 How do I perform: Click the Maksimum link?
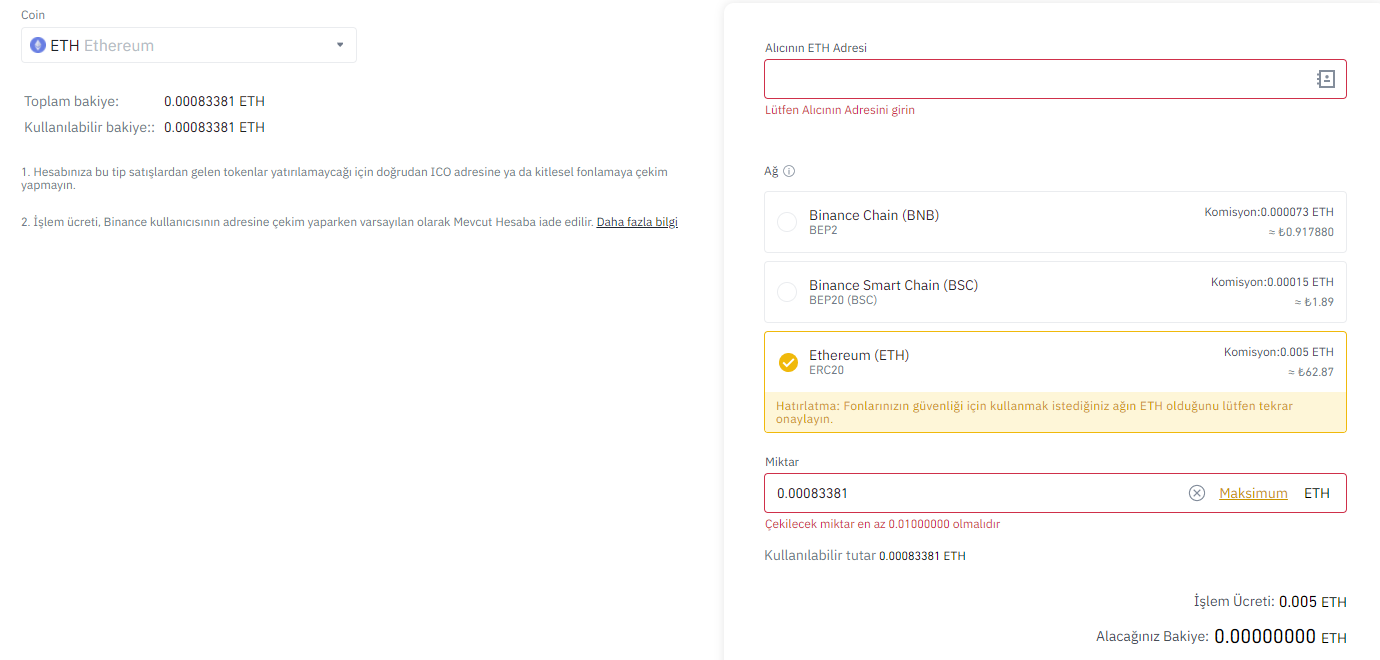(1253, 493)
